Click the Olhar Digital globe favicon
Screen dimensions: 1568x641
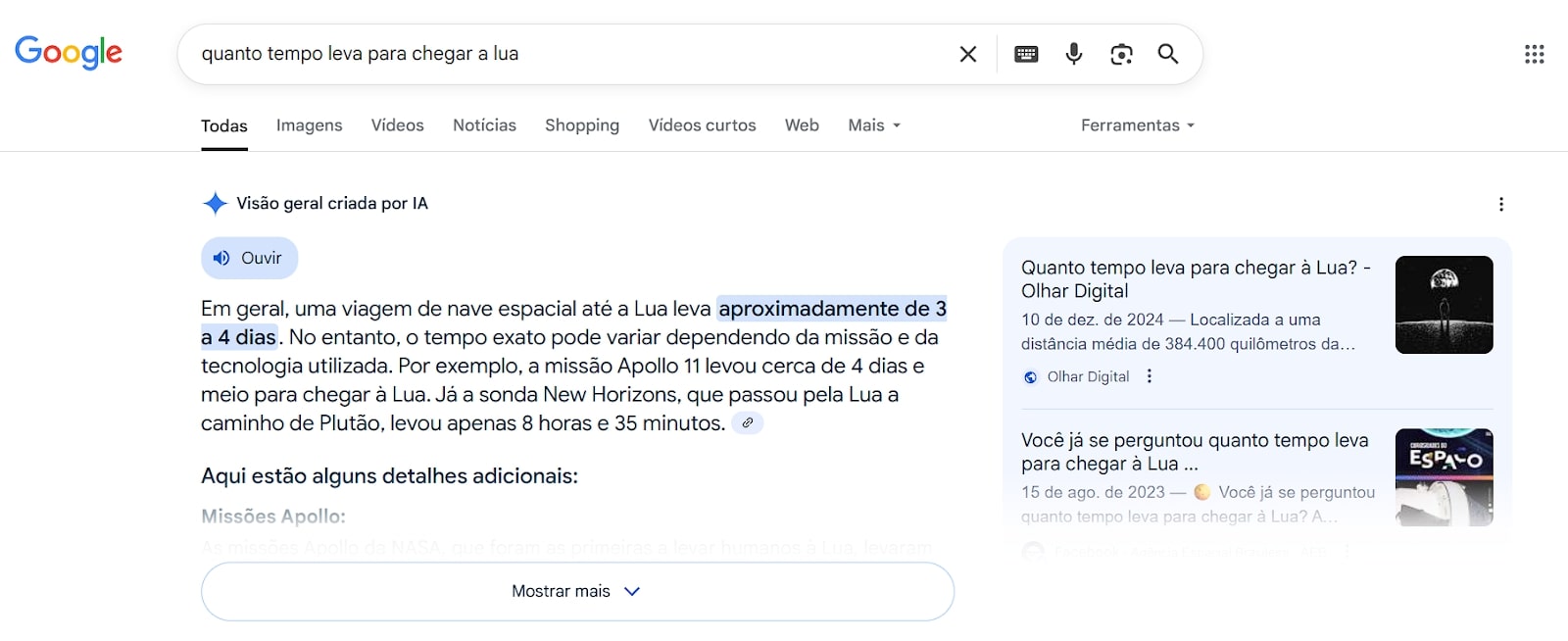click(1031, 377)
